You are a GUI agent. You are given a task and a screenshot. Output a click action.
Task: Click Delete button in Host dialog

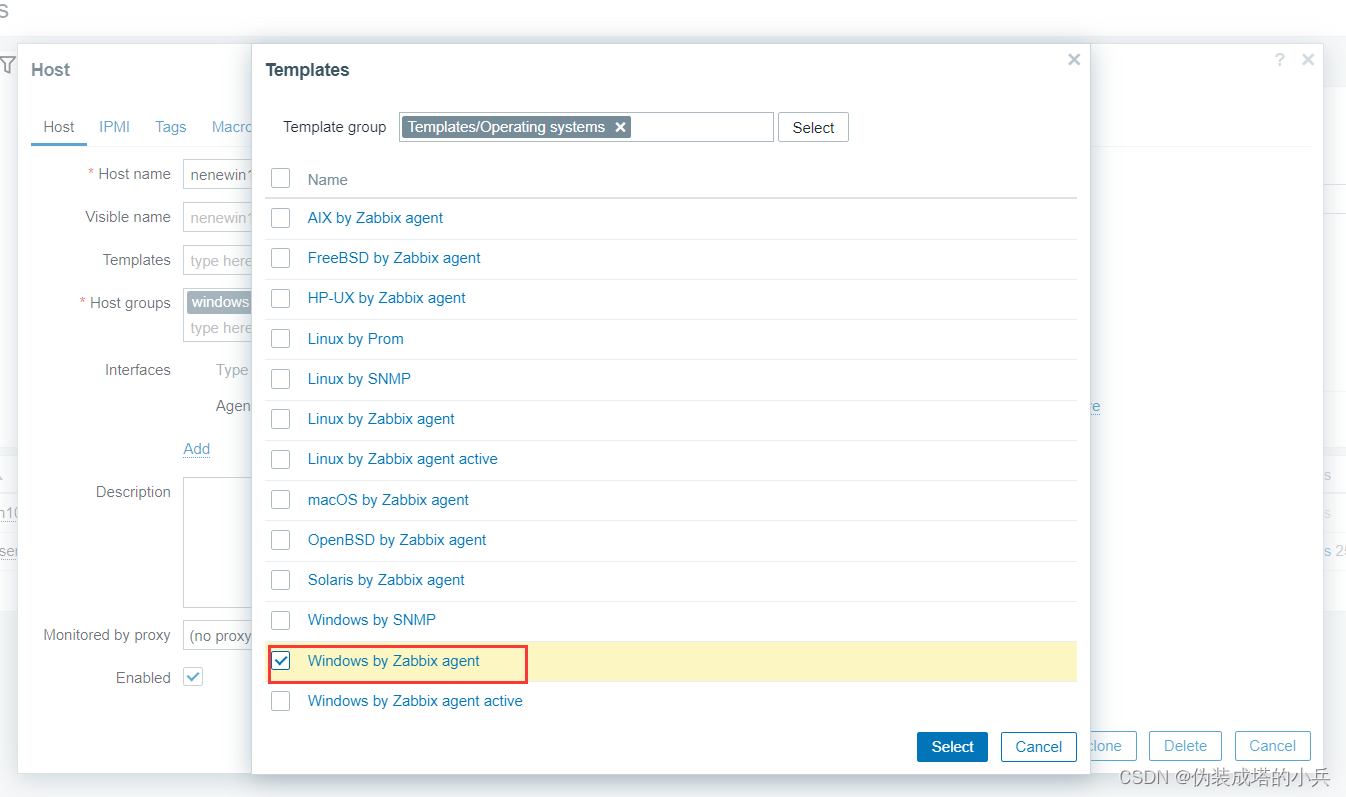(x=1185, y=746)
